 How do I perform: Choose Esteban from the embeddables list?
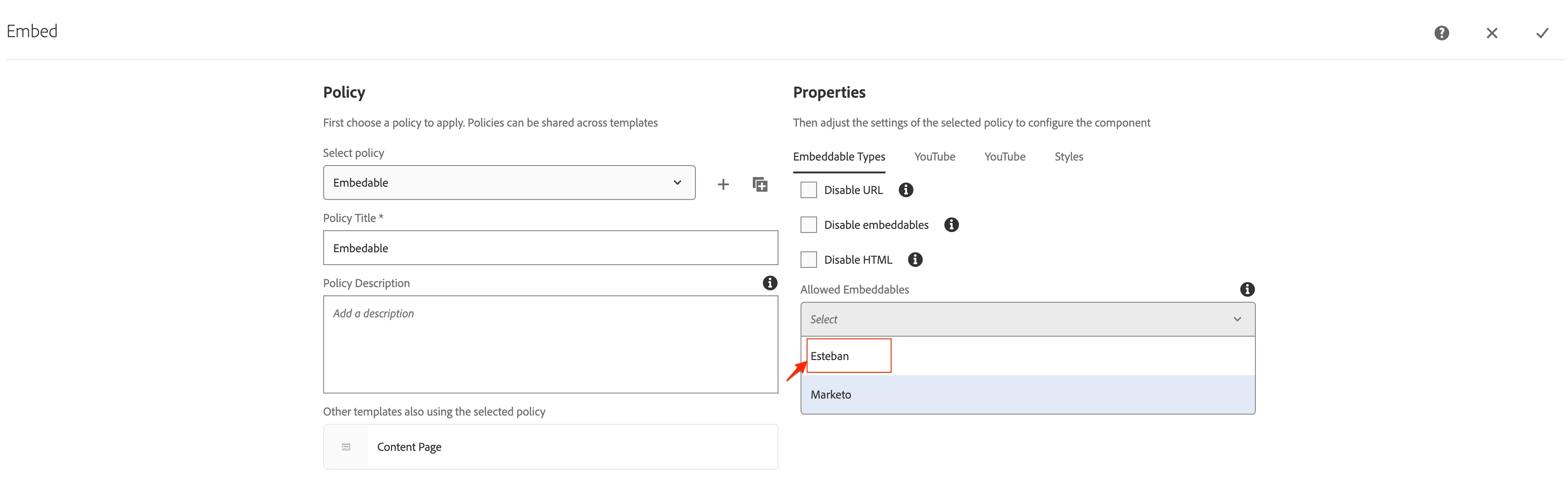[829, 356]
